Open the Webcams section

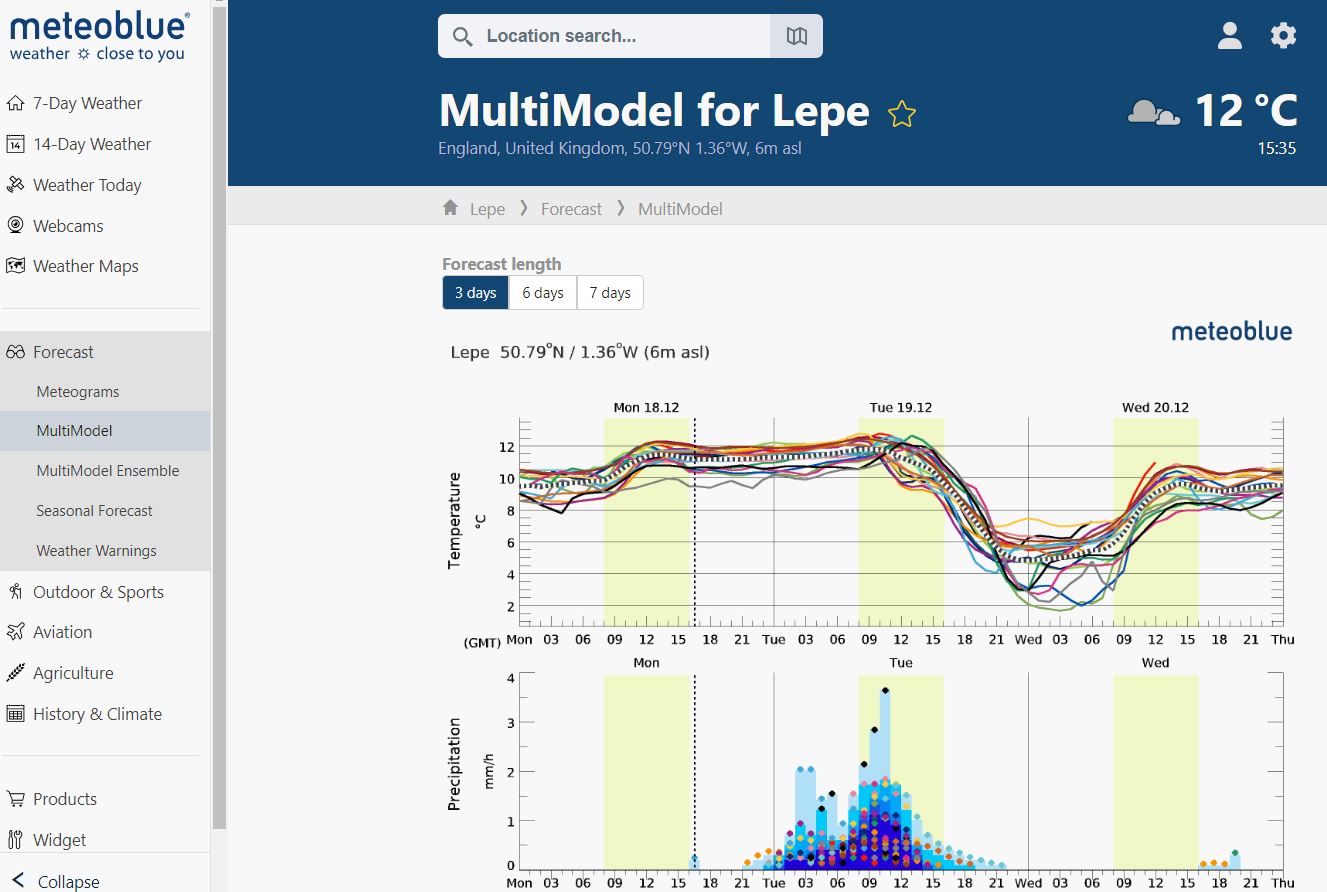pyautogui.click(x=68, y=225)
